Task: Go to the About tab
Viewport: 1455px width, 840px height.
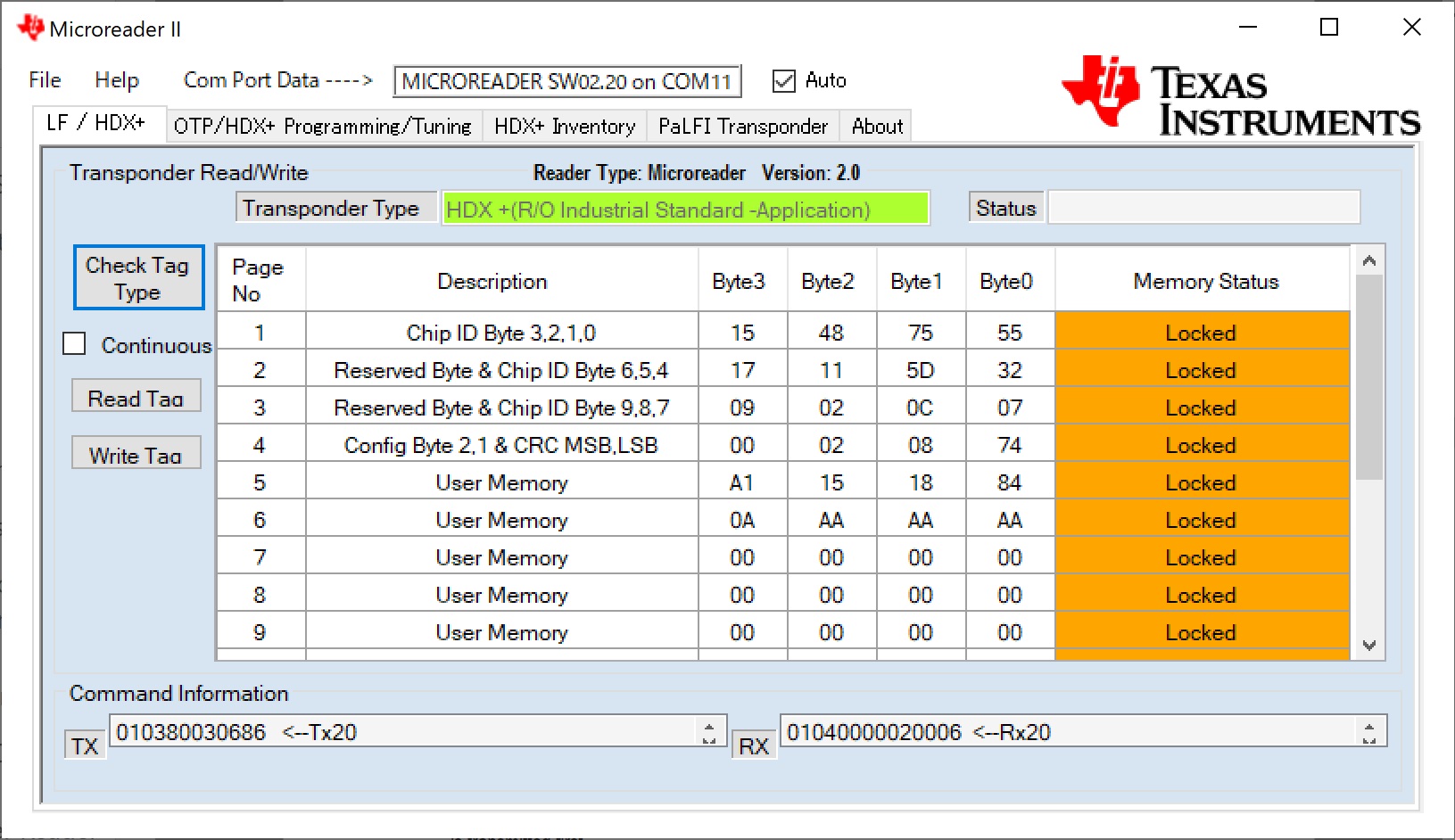Action: (878, 127)
